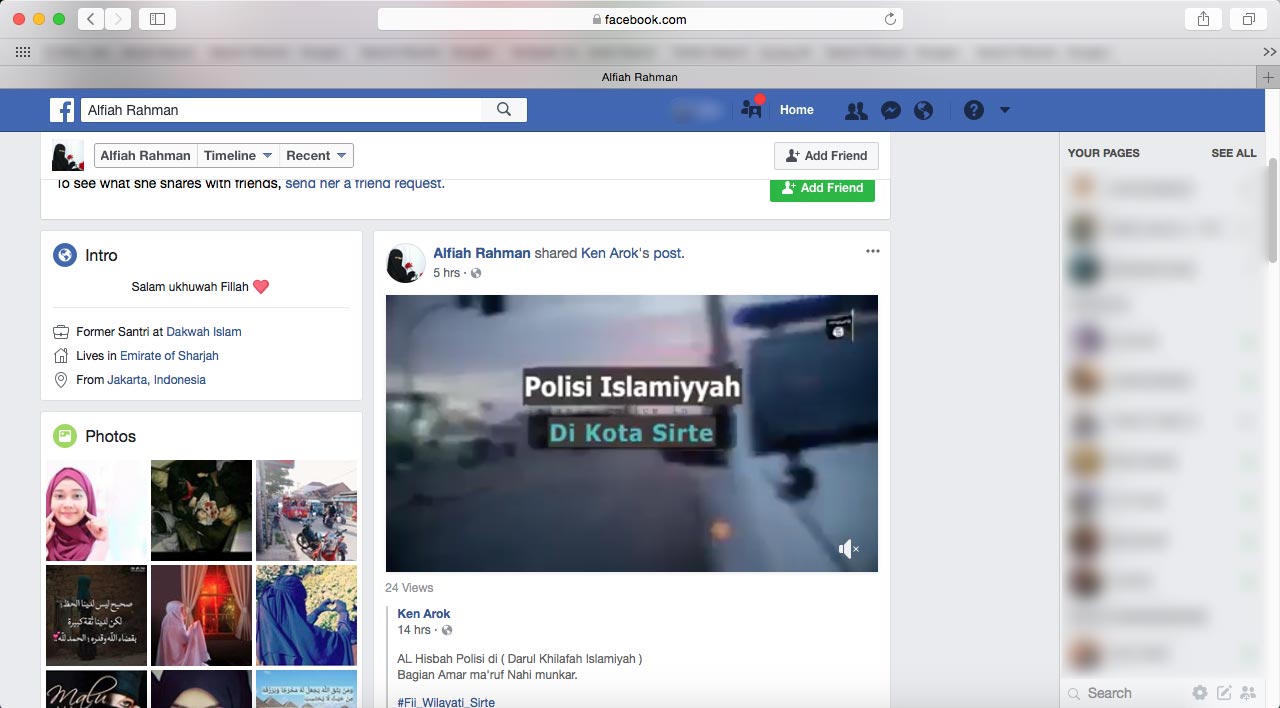Click the Safari page reload icon

click(x=890, y=19)
